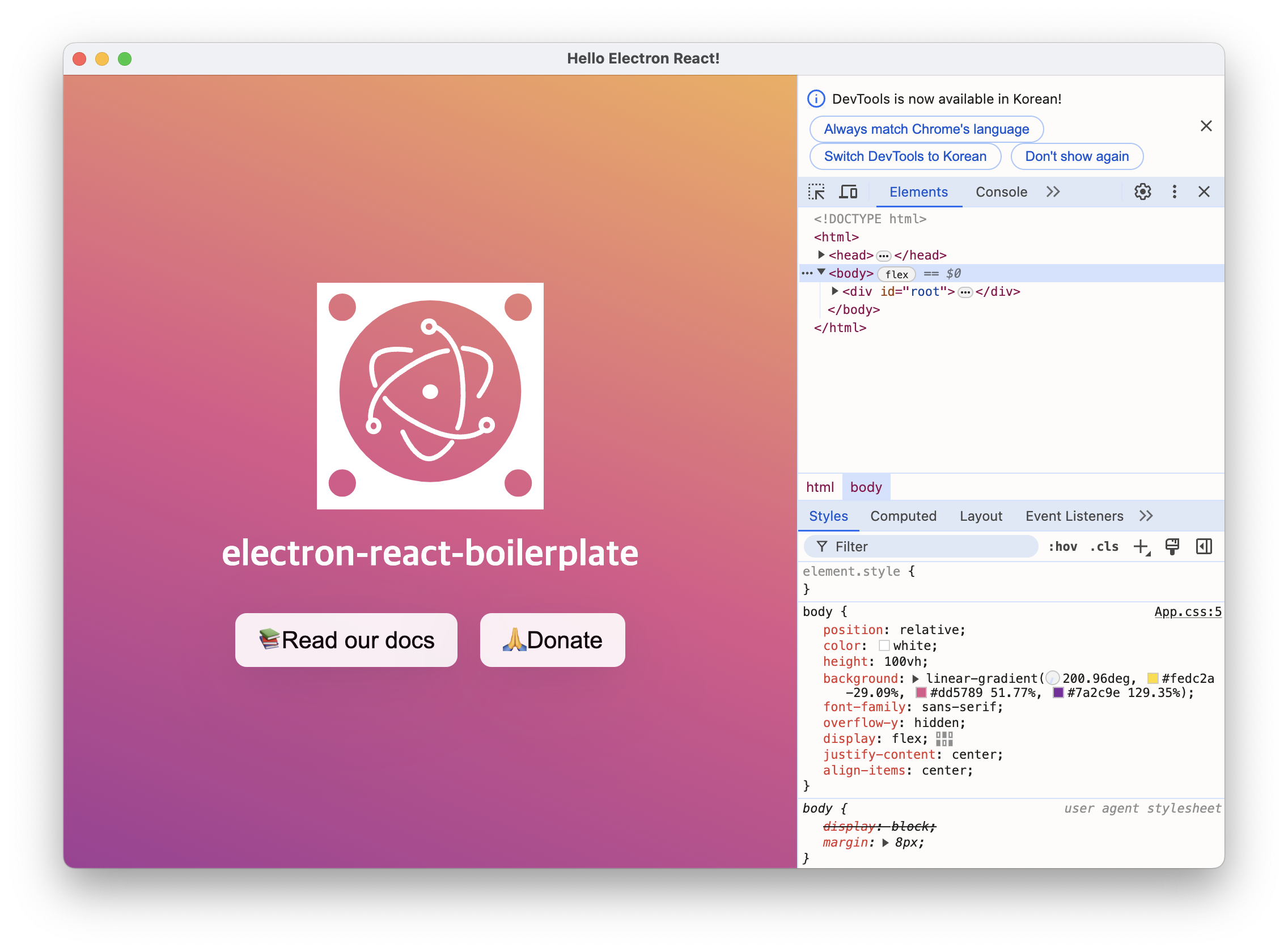Viewport: 1288px width, 952px height.
Task: Add a new style rule with plus icon
Action: pyautogui.click(x=1141, y=547)
